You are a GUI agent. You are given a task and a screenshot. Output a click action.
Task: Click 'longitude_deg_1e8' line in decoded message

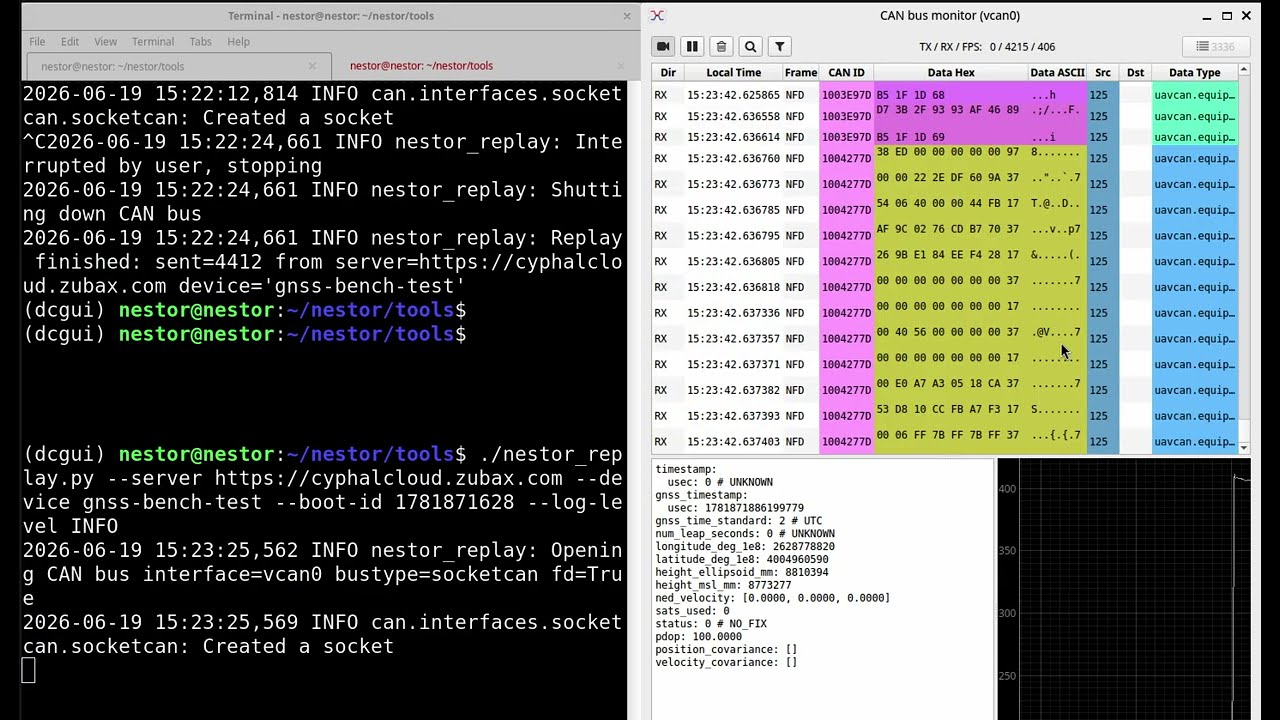(x=745, y=547)
